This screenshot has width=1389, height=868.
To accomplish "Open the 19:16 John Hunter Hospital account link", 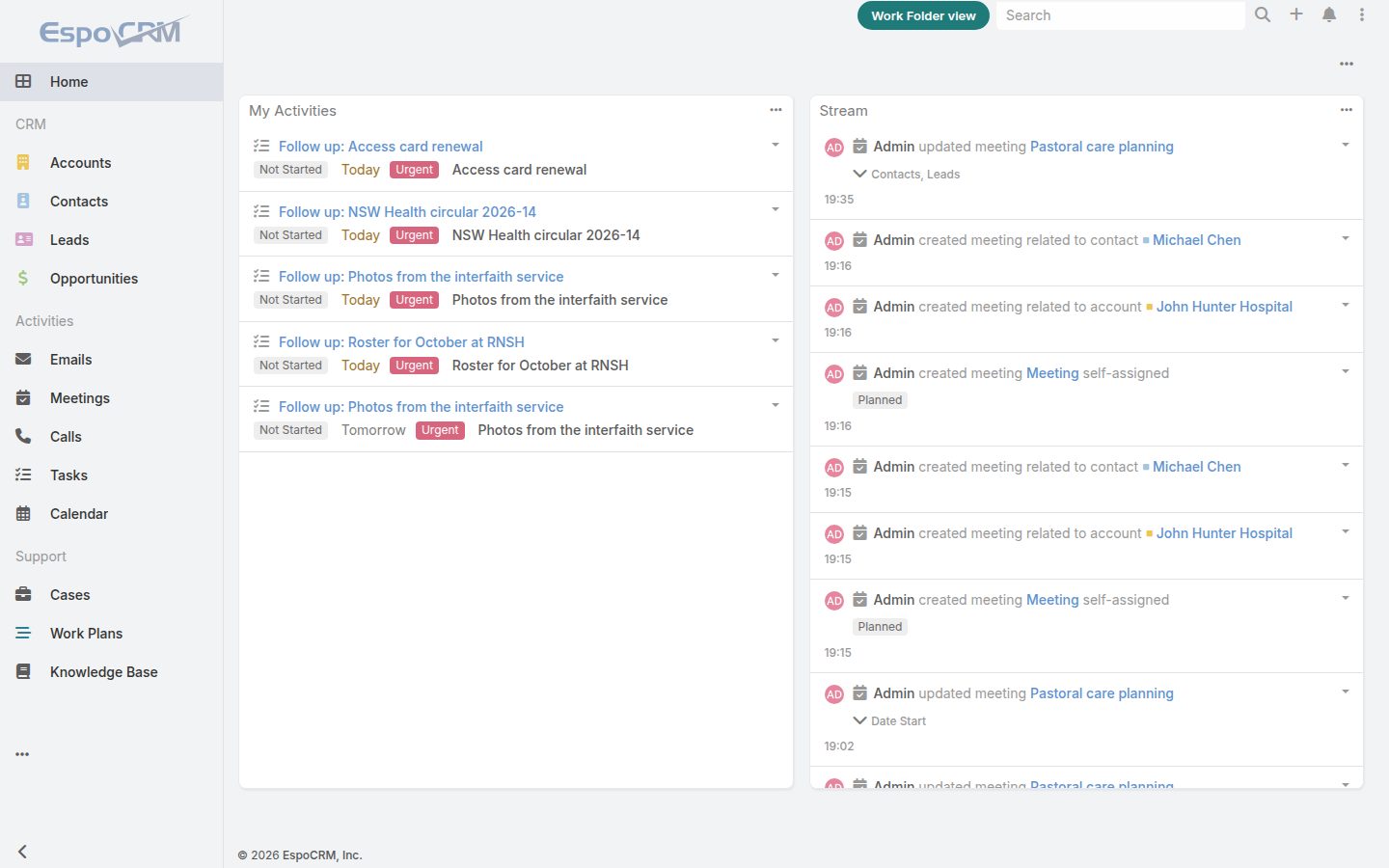I will 1224,307.
